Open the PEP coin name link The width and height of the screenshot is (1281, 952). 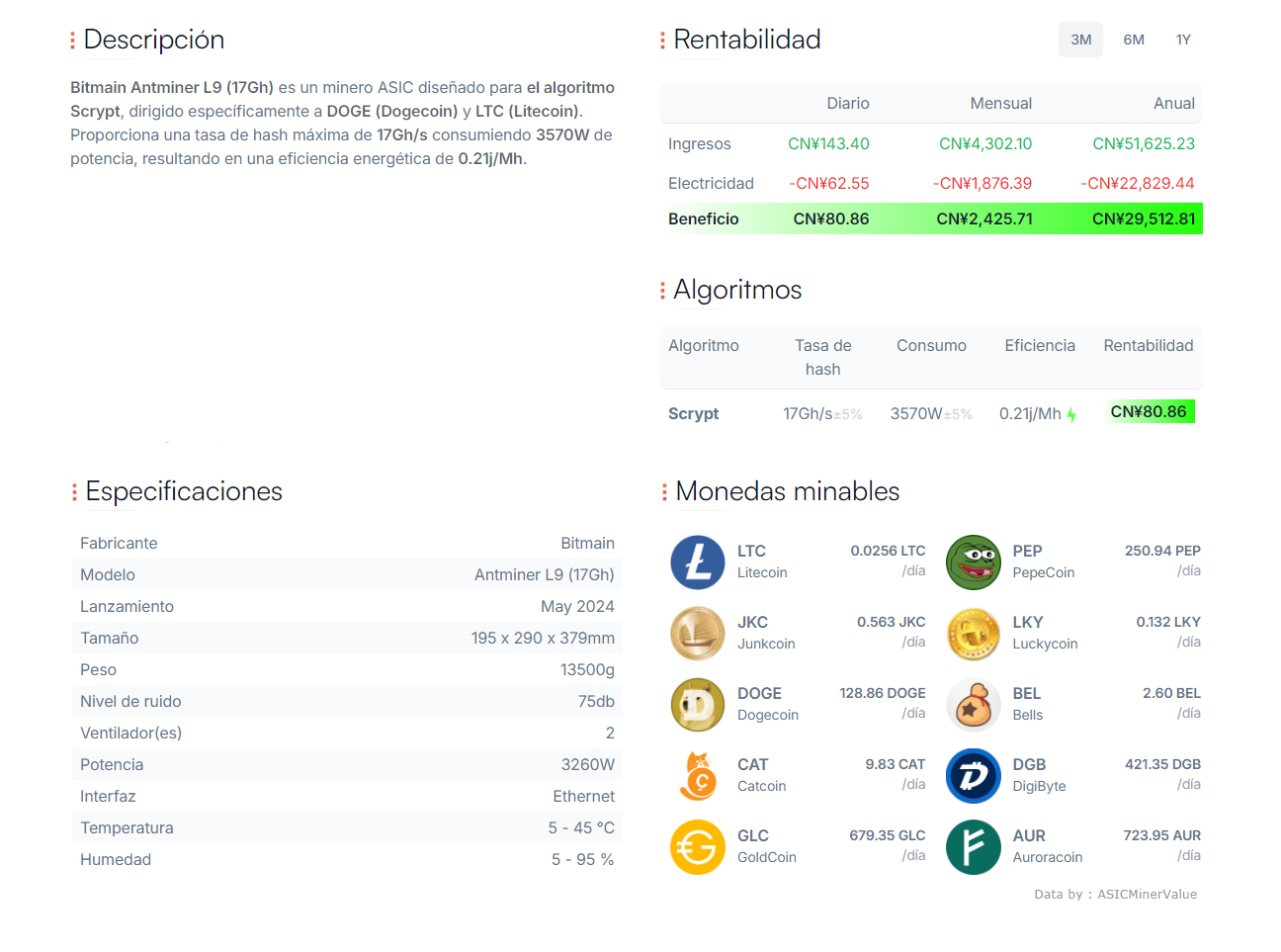pyautogui.click(x=1027, y=551)
